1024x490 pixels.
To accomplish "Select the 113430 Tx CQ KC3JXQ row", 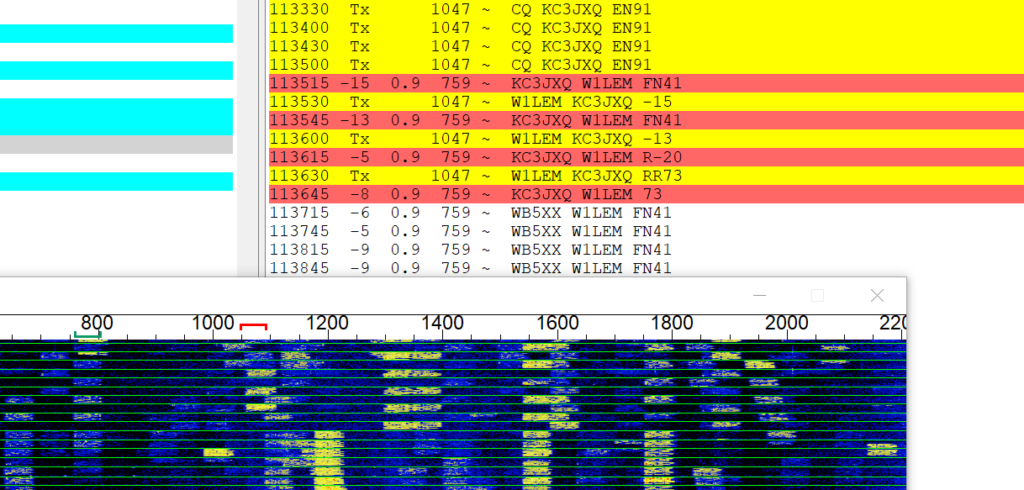I will pos(646,46).
